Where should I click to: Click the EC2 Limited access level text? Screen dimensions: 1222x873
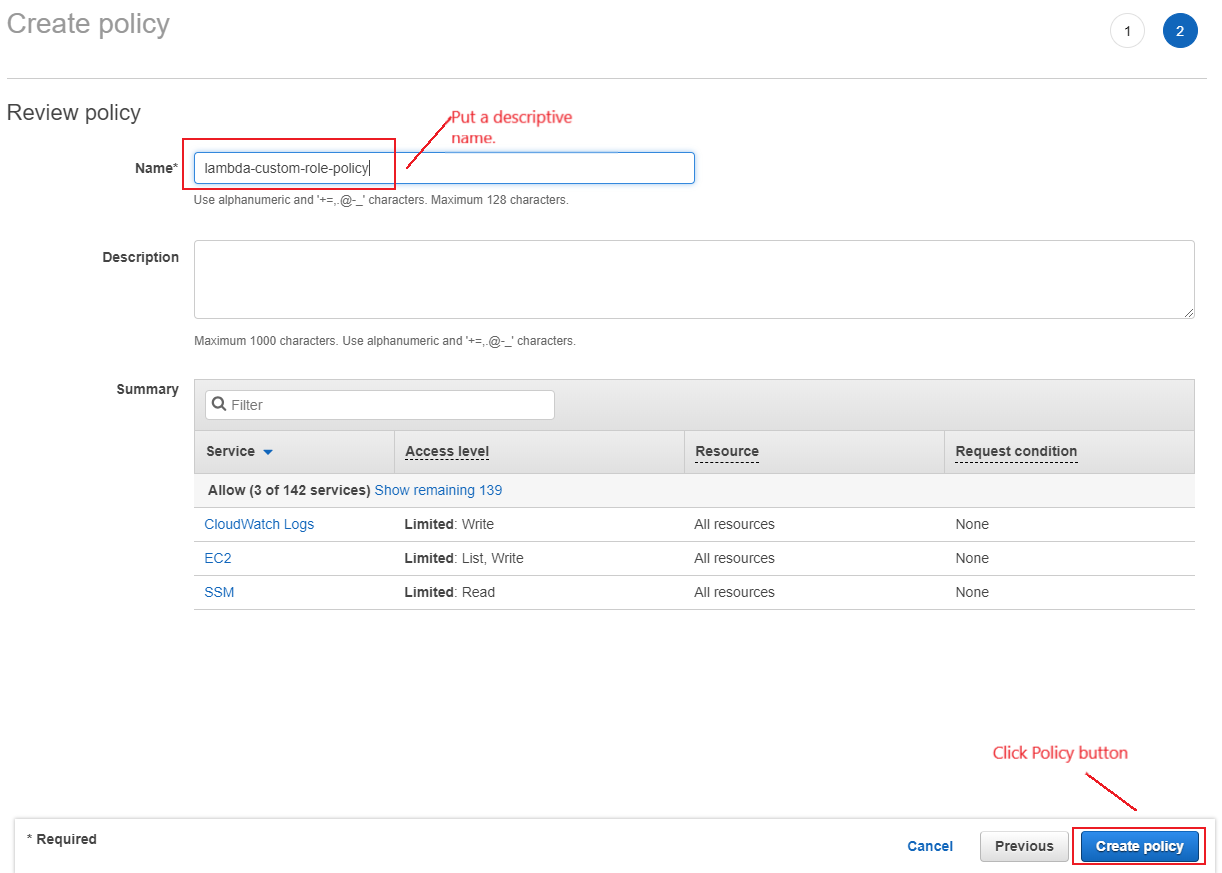465,558
